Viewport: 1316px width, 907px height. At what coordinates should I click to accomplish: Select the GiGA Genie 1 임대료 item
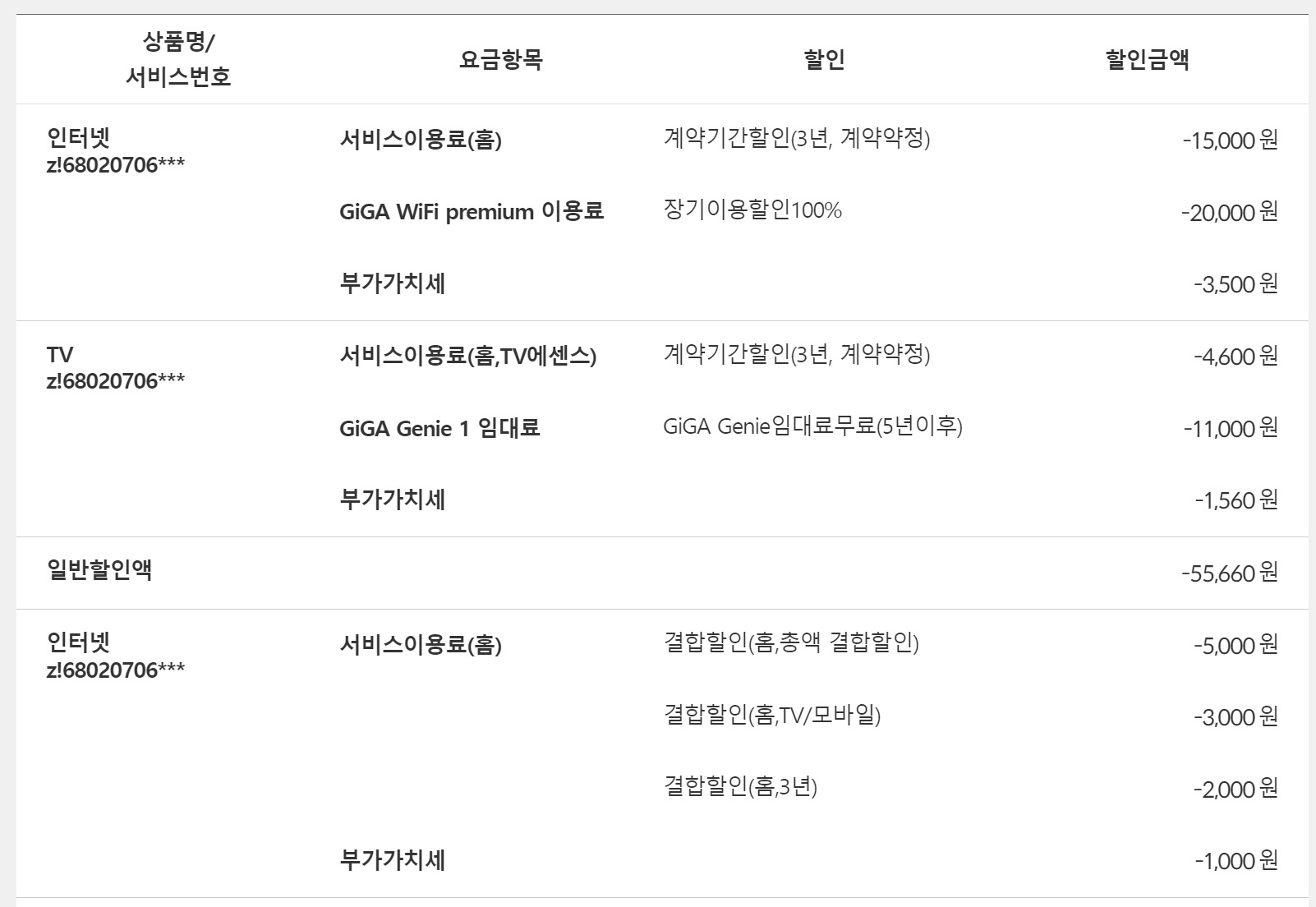pos(439,429)
